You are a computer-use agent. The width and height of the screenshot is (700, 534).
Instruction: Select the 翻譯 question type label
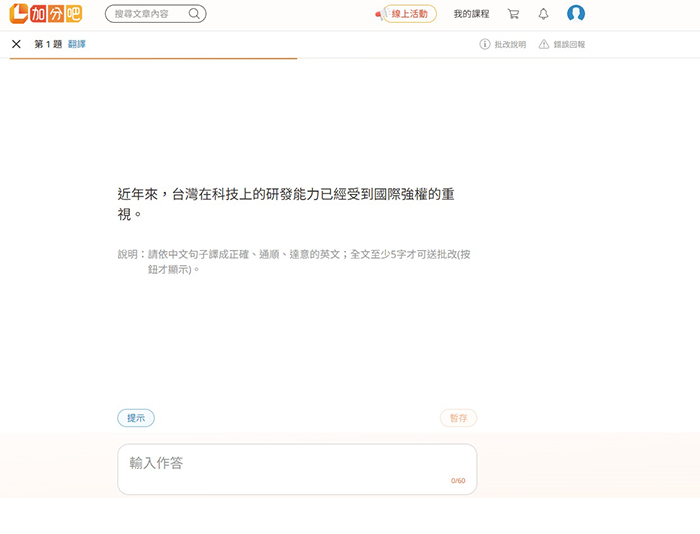pyautogui.click(x=77, y=44)
